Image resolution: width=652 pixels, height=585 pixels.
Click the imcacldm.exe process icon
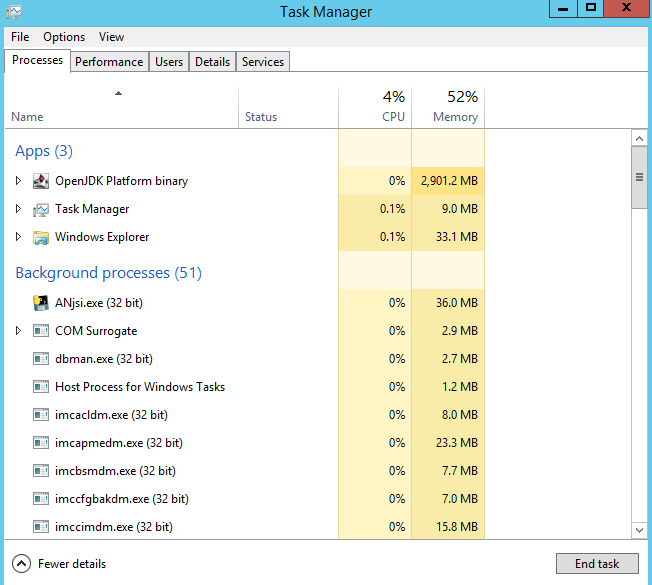click(x=41, y=415)
